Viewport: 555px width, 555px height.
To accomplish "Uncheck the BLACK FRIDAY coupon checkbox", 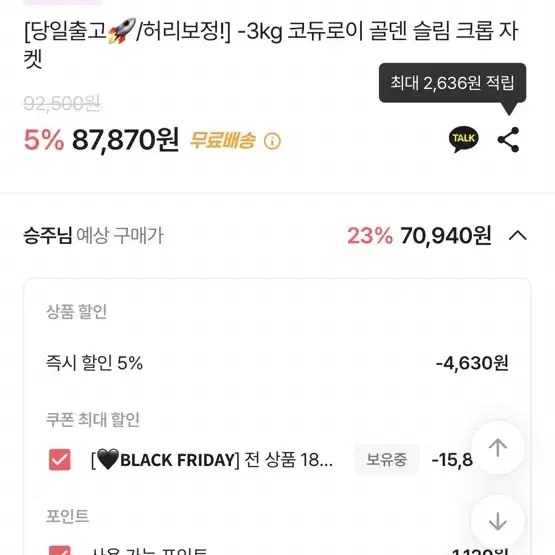I will pyautogui.click(x=59, y=459).
